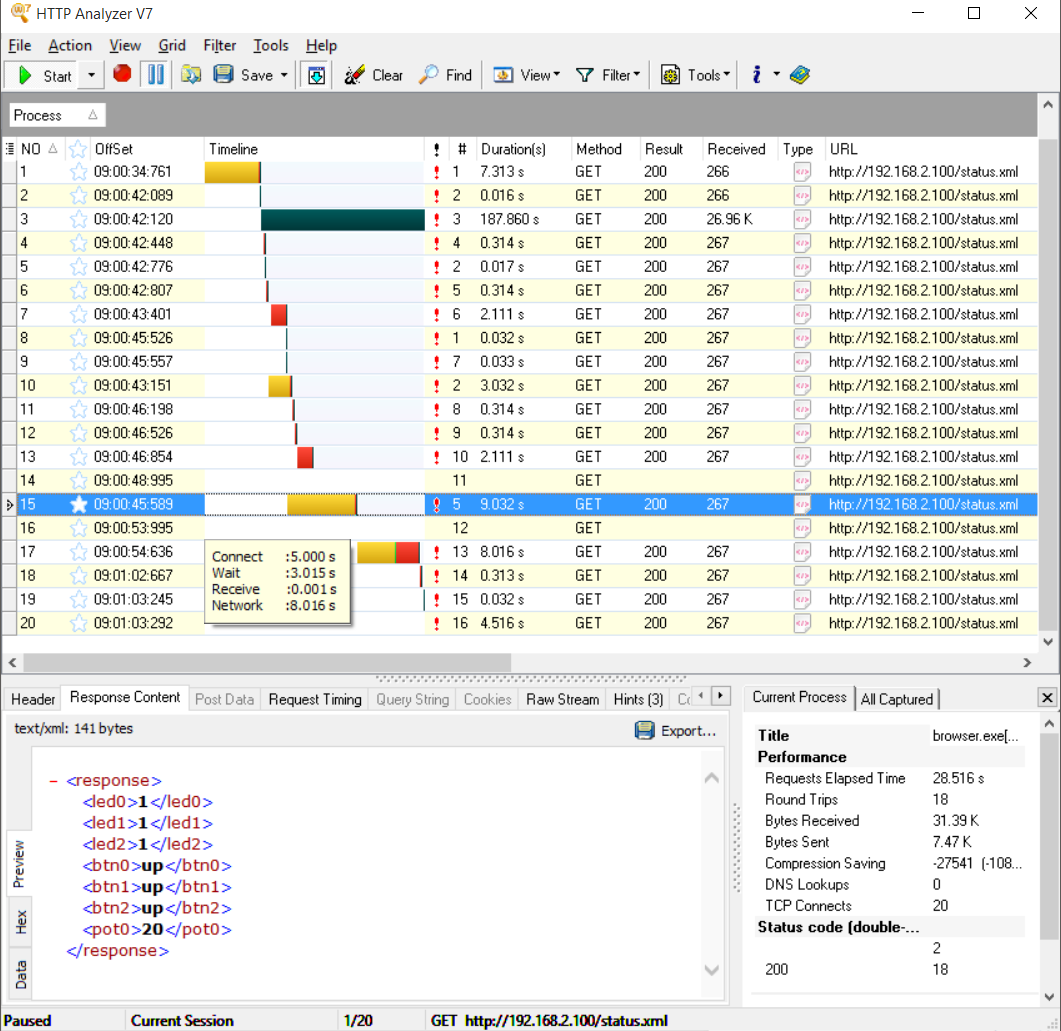This screenshot has width=1061, height=1031.
Task: Click the row 3 dark green timeline bar
Action: (342, 219)
